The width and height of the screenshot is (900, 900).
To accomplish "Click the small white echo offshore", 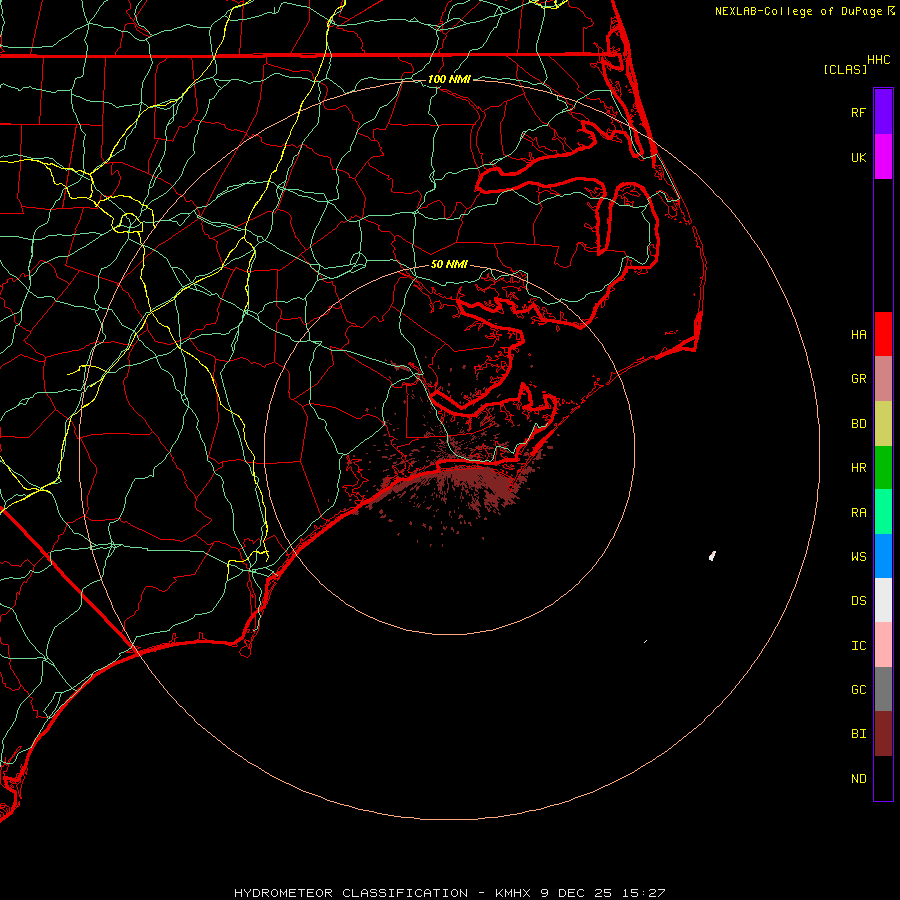I will click(712, 556).
